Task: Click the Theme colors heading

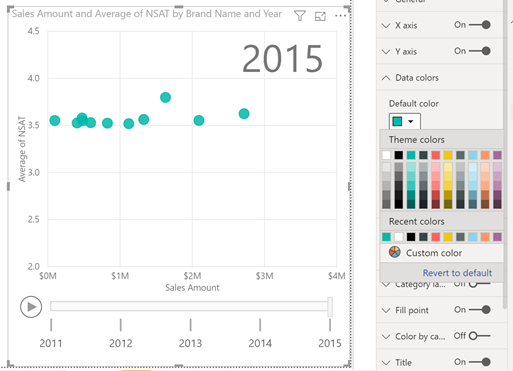Action: coord(416,140)
